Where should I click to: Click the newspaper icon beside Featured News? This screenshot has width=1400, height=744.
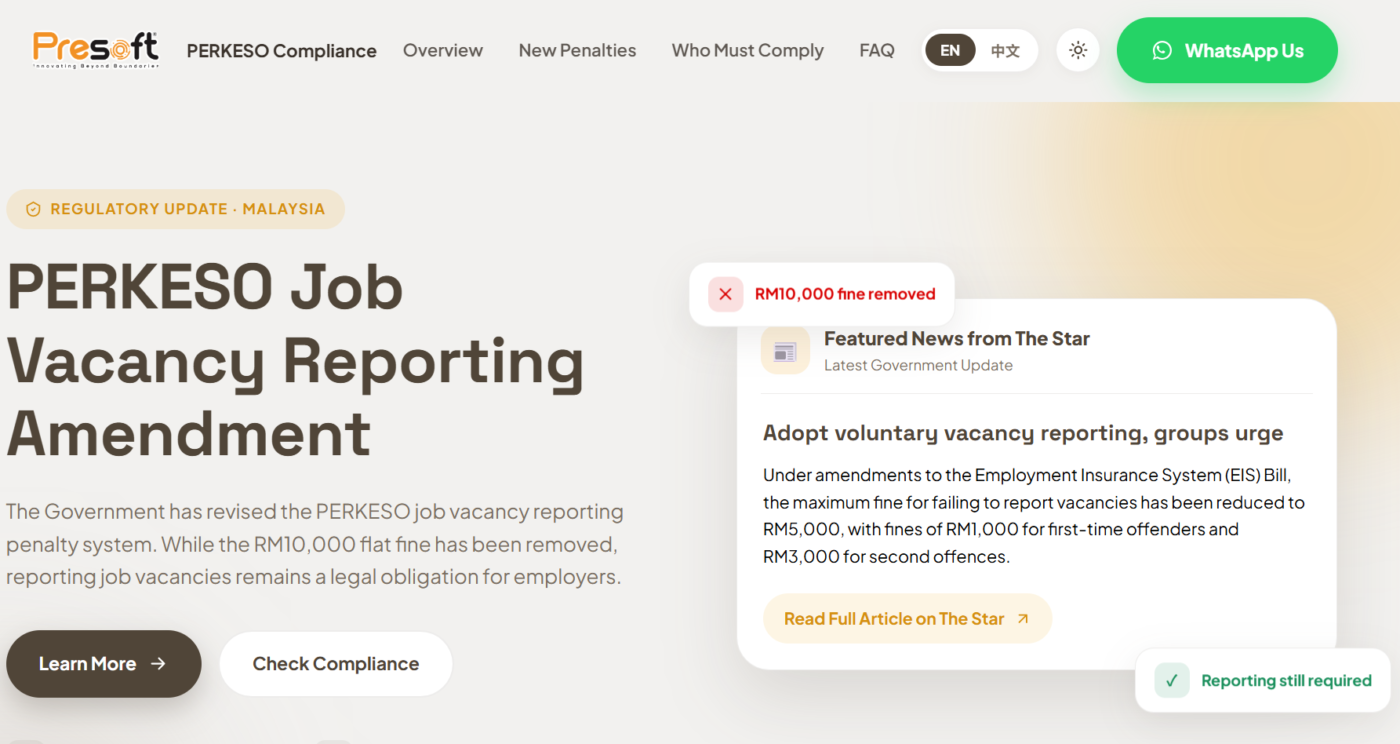[785, 351]
